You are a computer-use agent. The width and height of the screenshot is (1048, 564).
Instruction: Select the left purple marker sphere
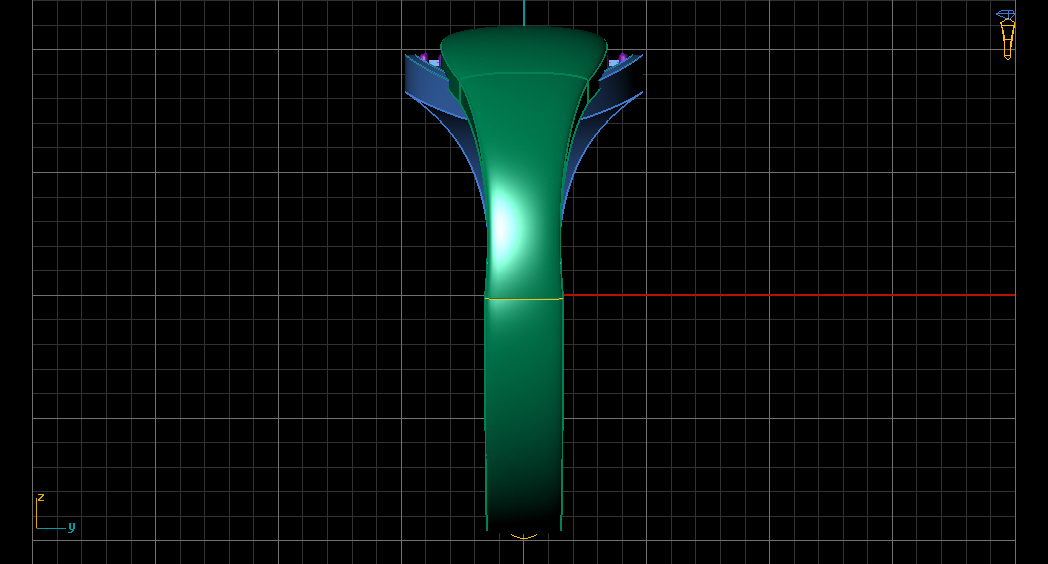pos(424,57)
